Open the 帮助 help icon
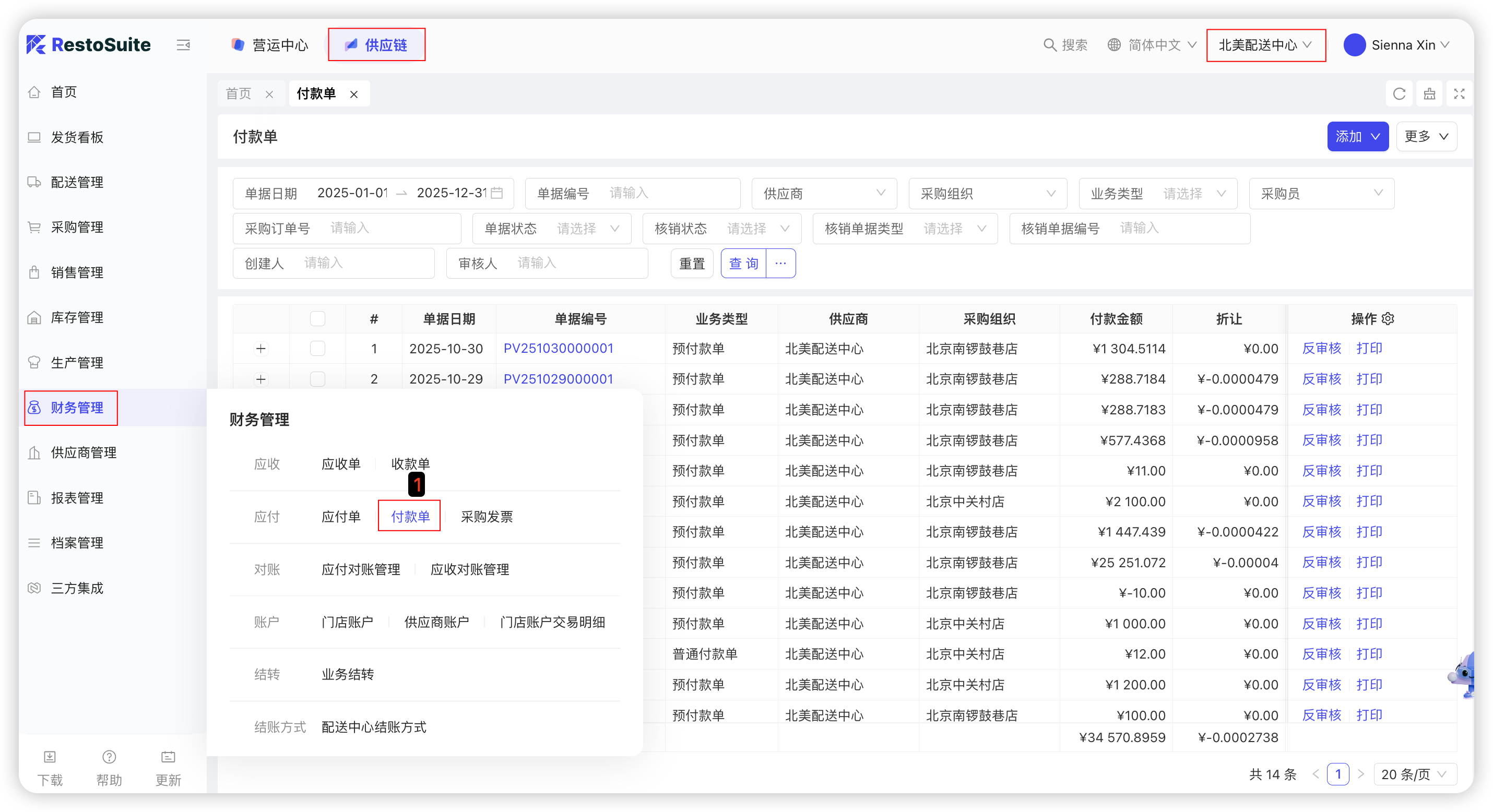This screenshot has height=812, width=1493. coord(109,757)
